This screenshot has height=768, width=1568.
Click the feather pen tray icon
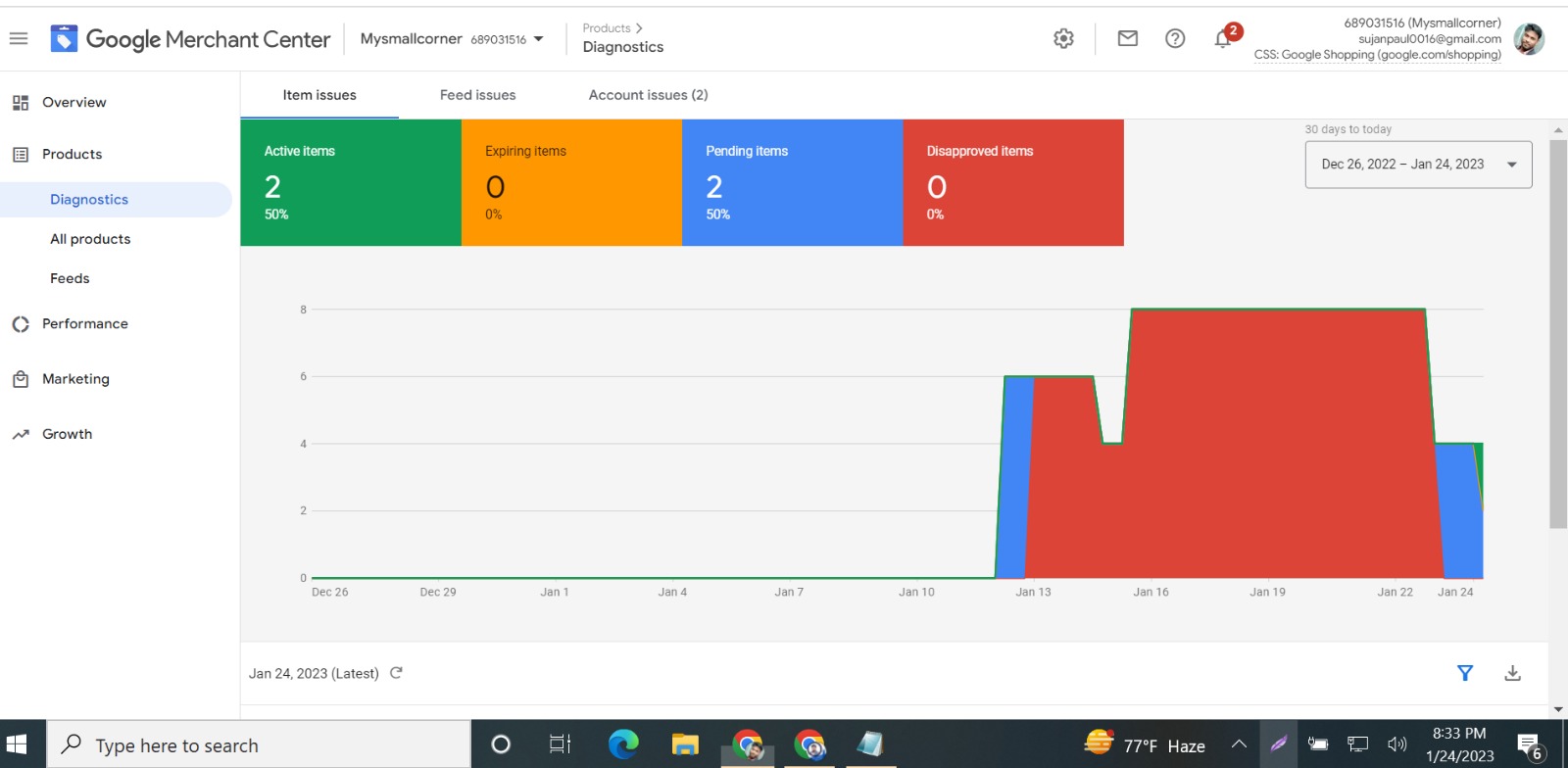click(1279, 744)
